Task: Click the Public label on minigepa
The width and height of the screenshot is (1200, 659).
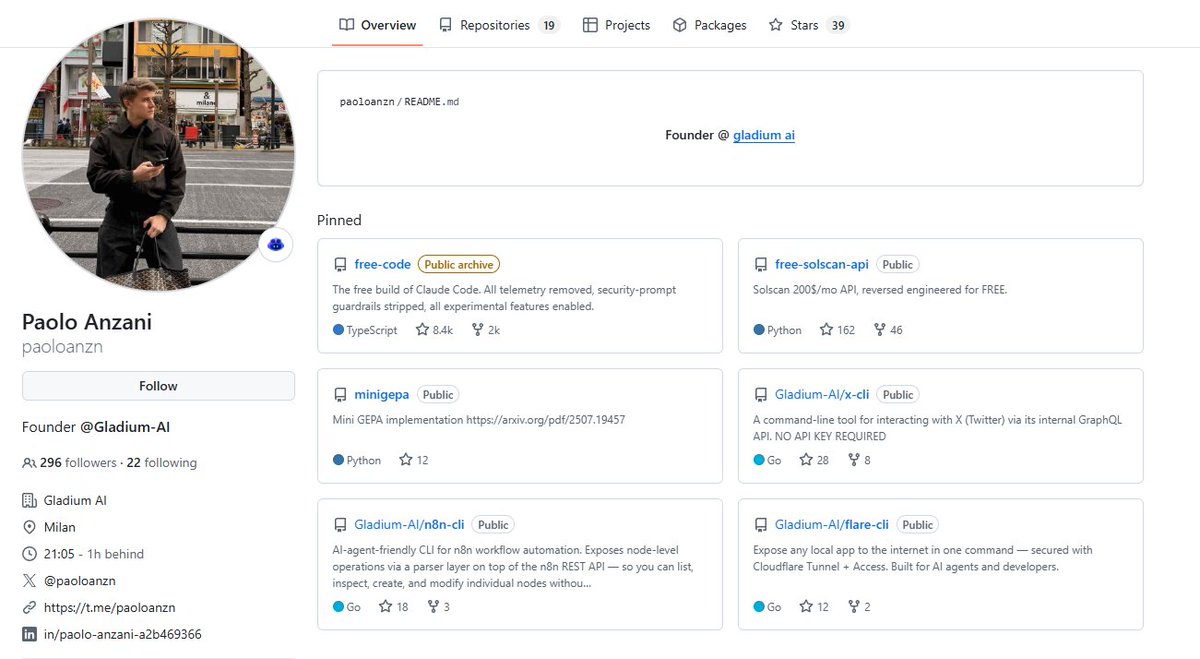Action: pyautogui.click(x=438, y=395)
